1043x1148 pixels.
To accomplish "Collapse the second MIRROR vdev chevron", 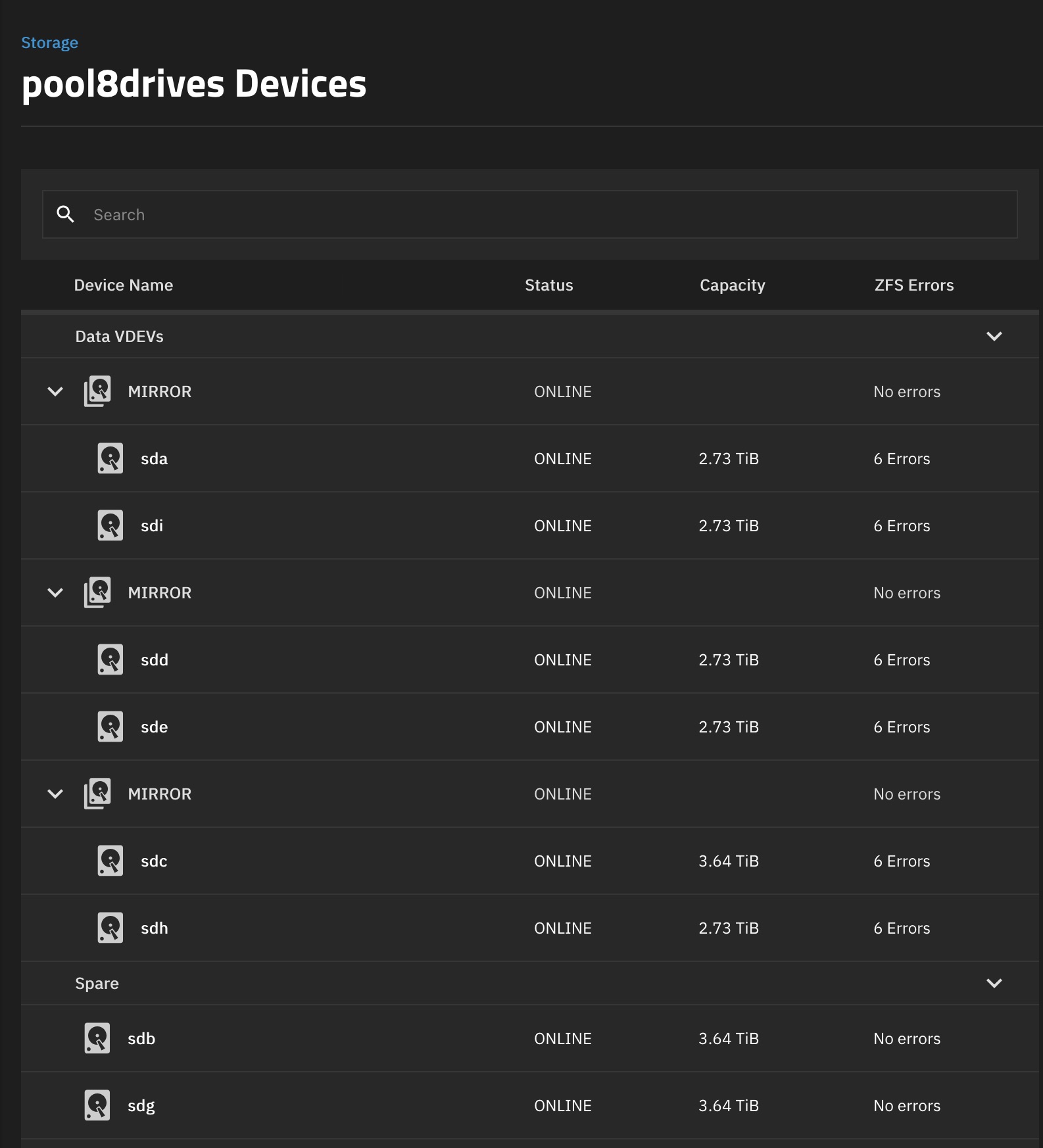I will 55,592.
